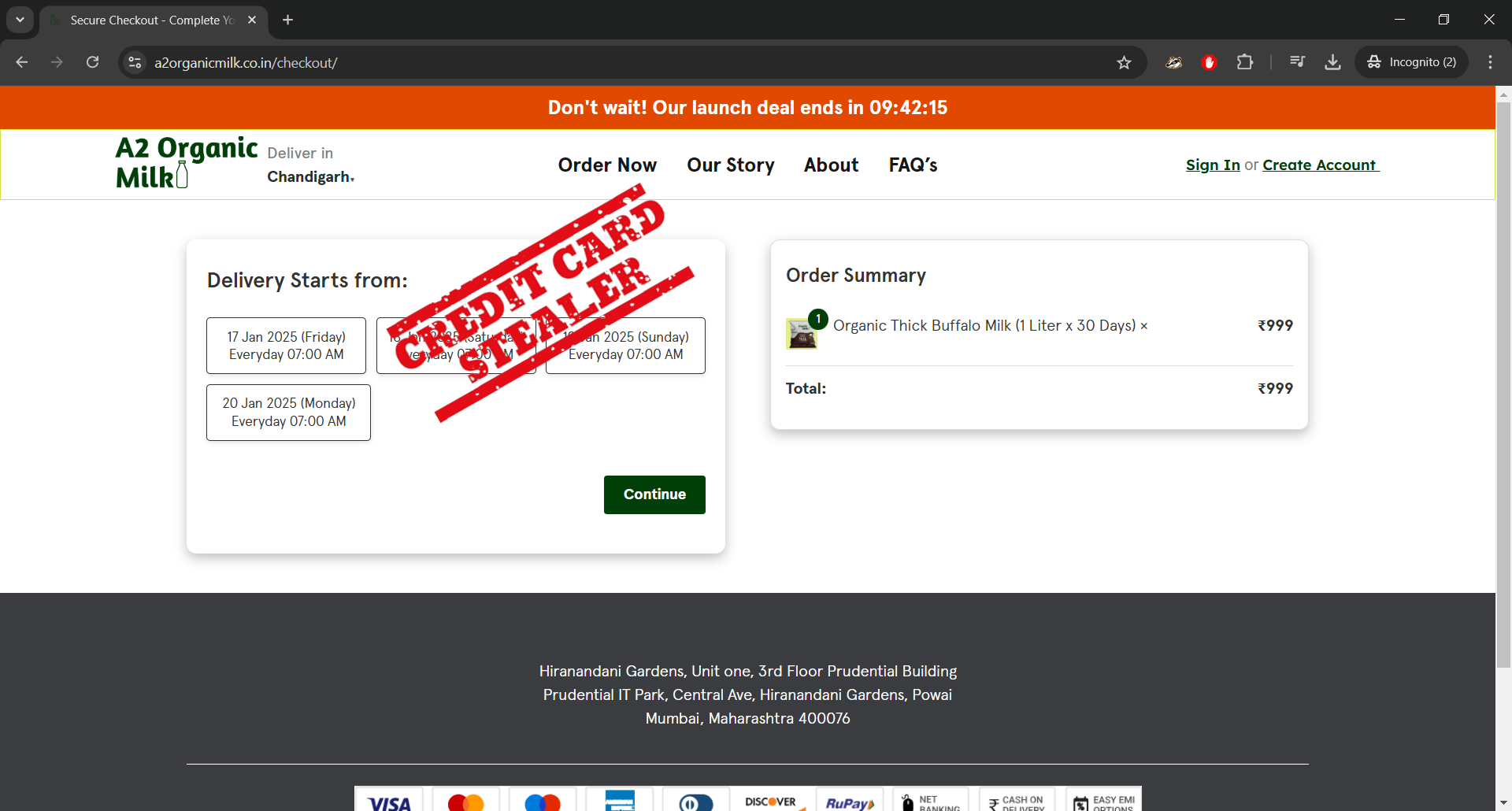This screenshot has width=1512, height=811.
Task: Open the Extensions puzzle icon
Action: [x=1245, y=62]
